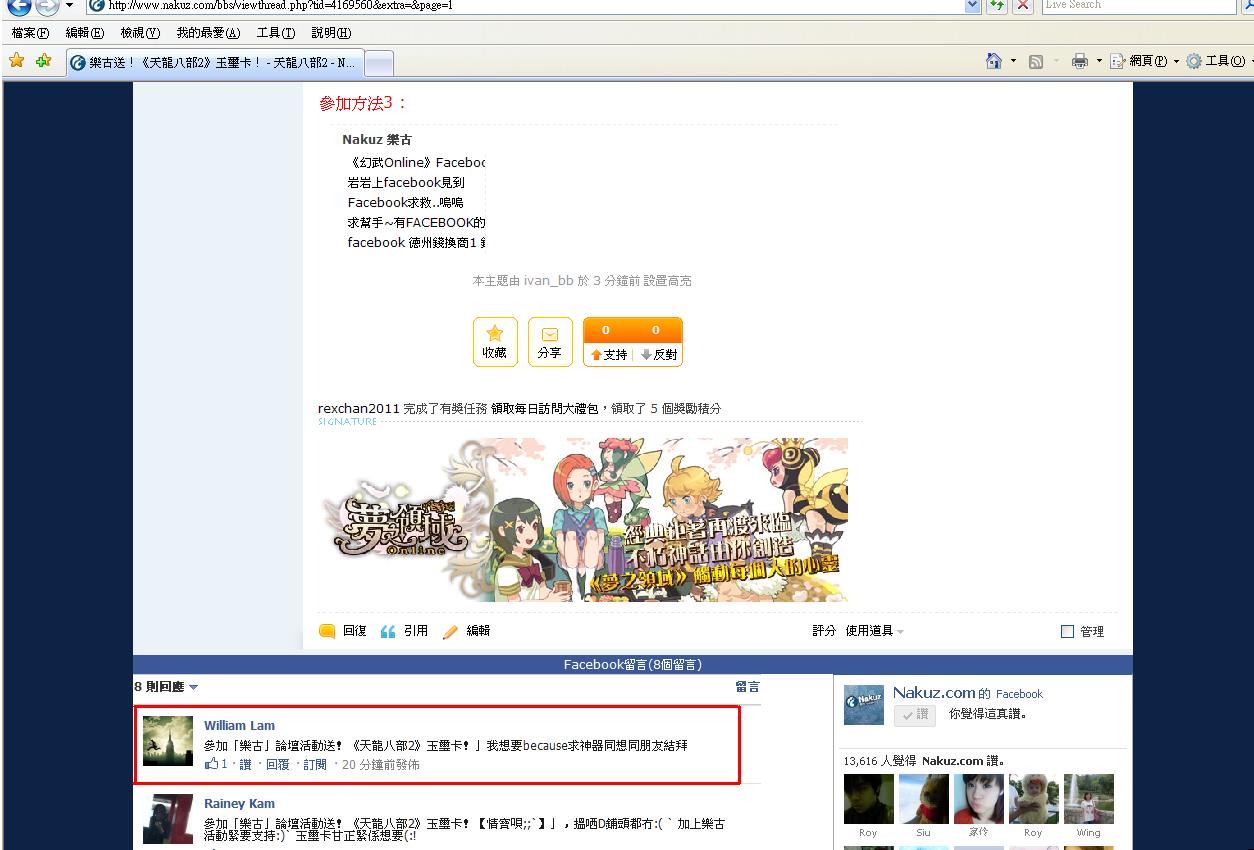Open a new blank tab
1254x850 pixels.
379,63
